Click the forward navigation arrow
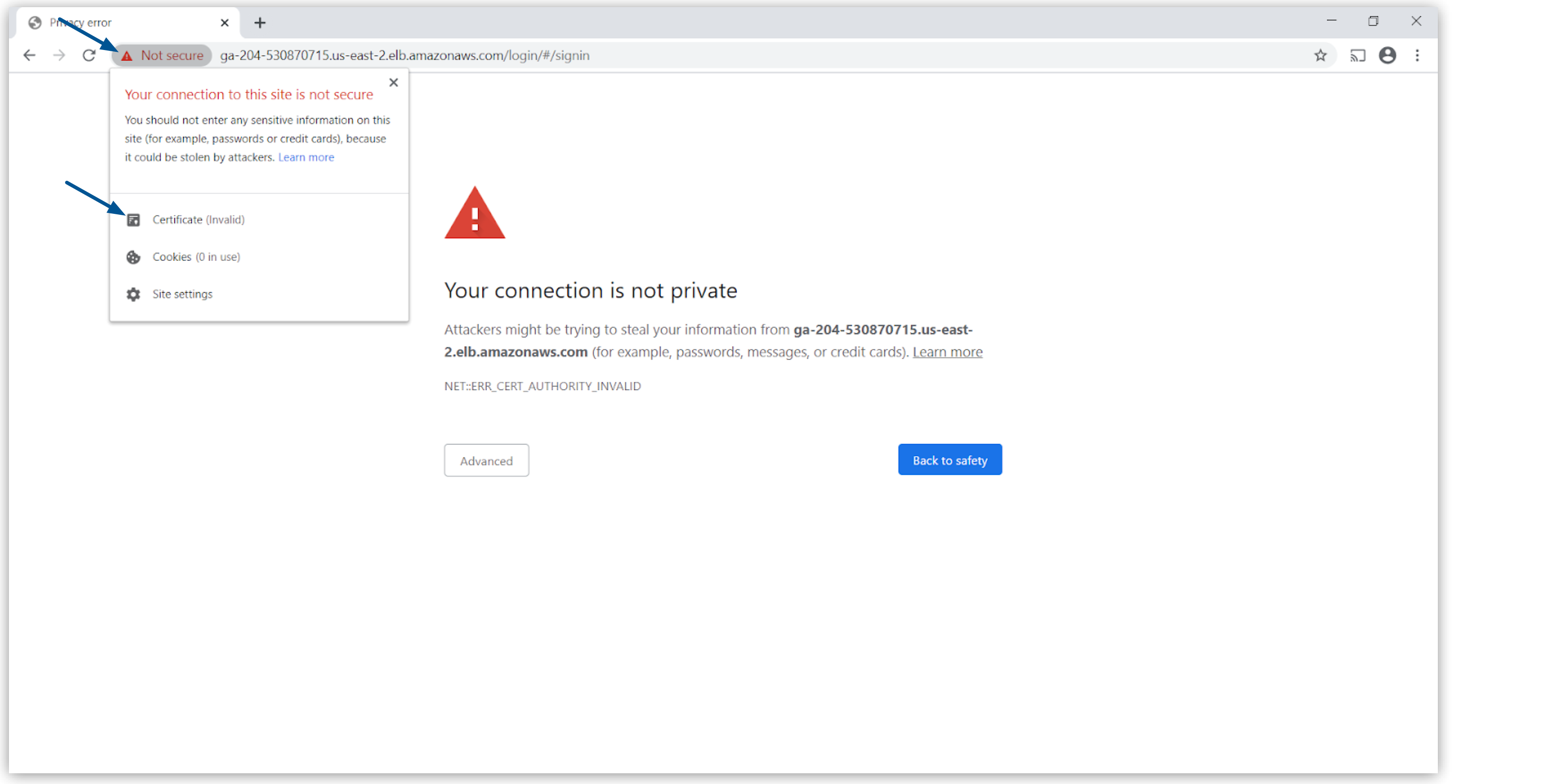Viewport: 1562px width, 784px height. point(59,55)
